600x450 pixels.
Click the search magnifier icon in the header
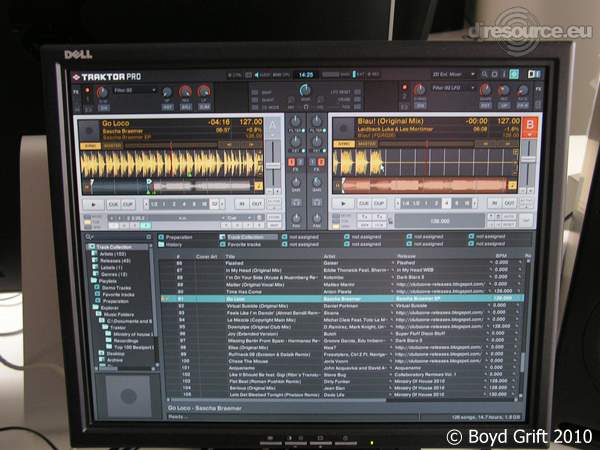(x=484, y=74)
